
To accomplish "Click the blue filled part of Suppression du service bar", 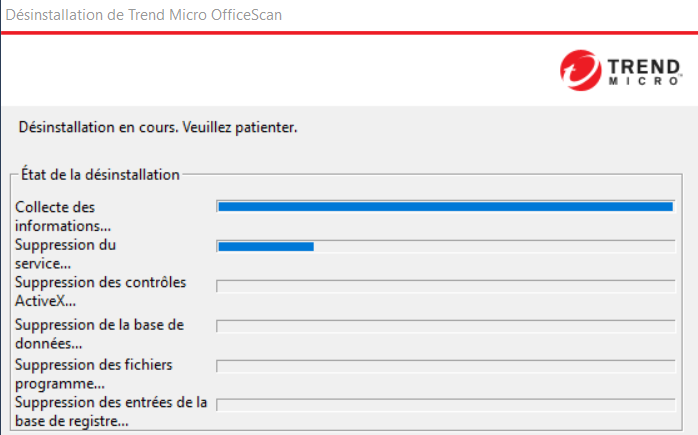I will (266, 246).
